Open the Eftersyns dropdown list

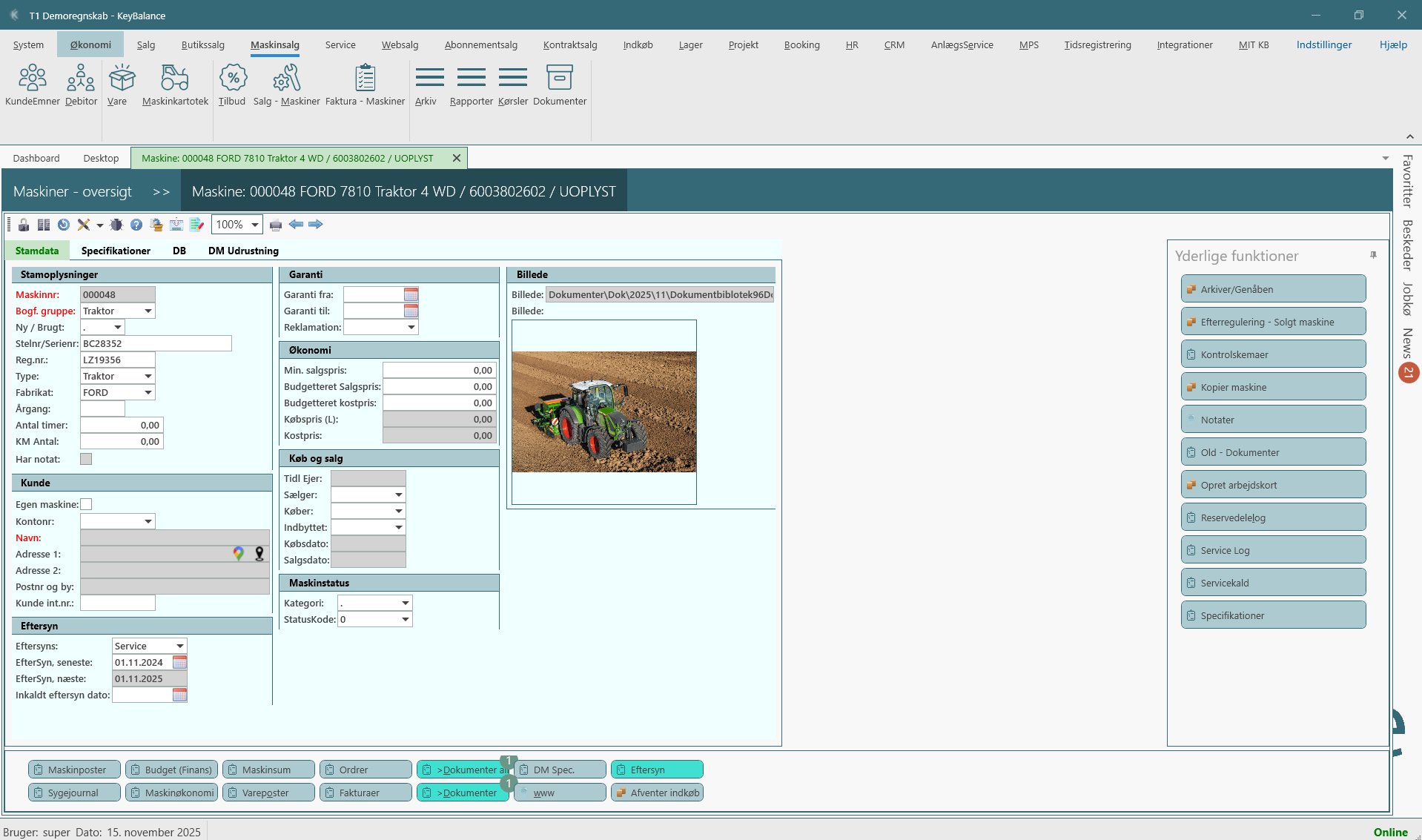click(x=180, y=646)
